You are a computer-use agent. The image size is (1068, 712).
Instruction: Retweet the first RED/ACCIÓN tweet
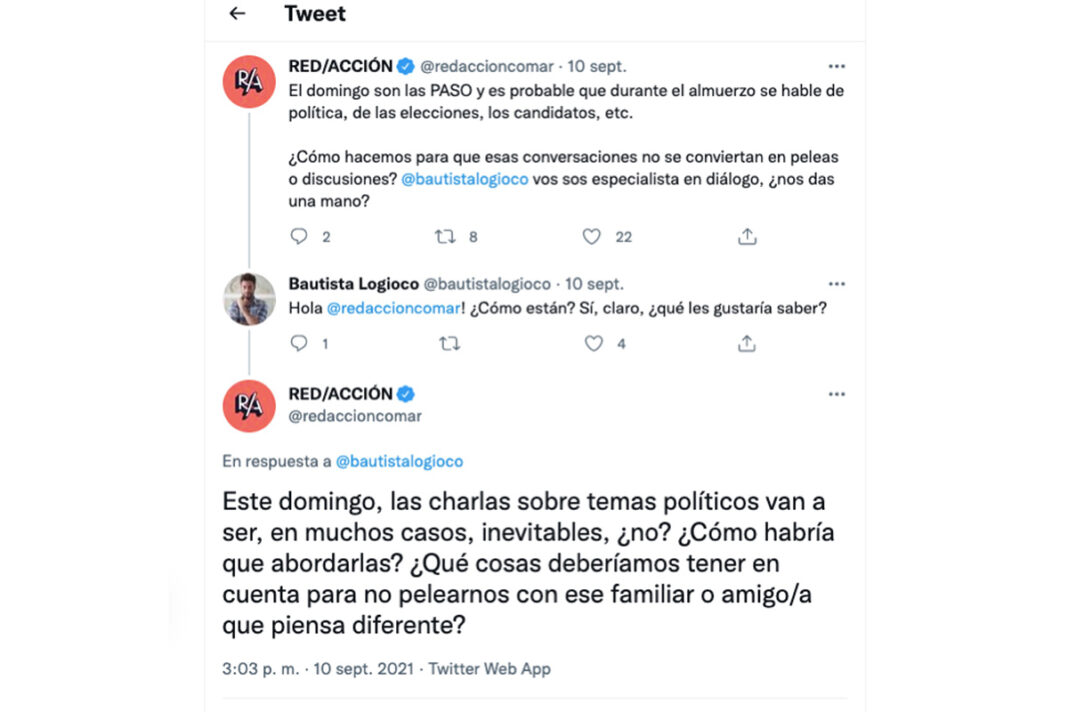[x=445, y=237]
